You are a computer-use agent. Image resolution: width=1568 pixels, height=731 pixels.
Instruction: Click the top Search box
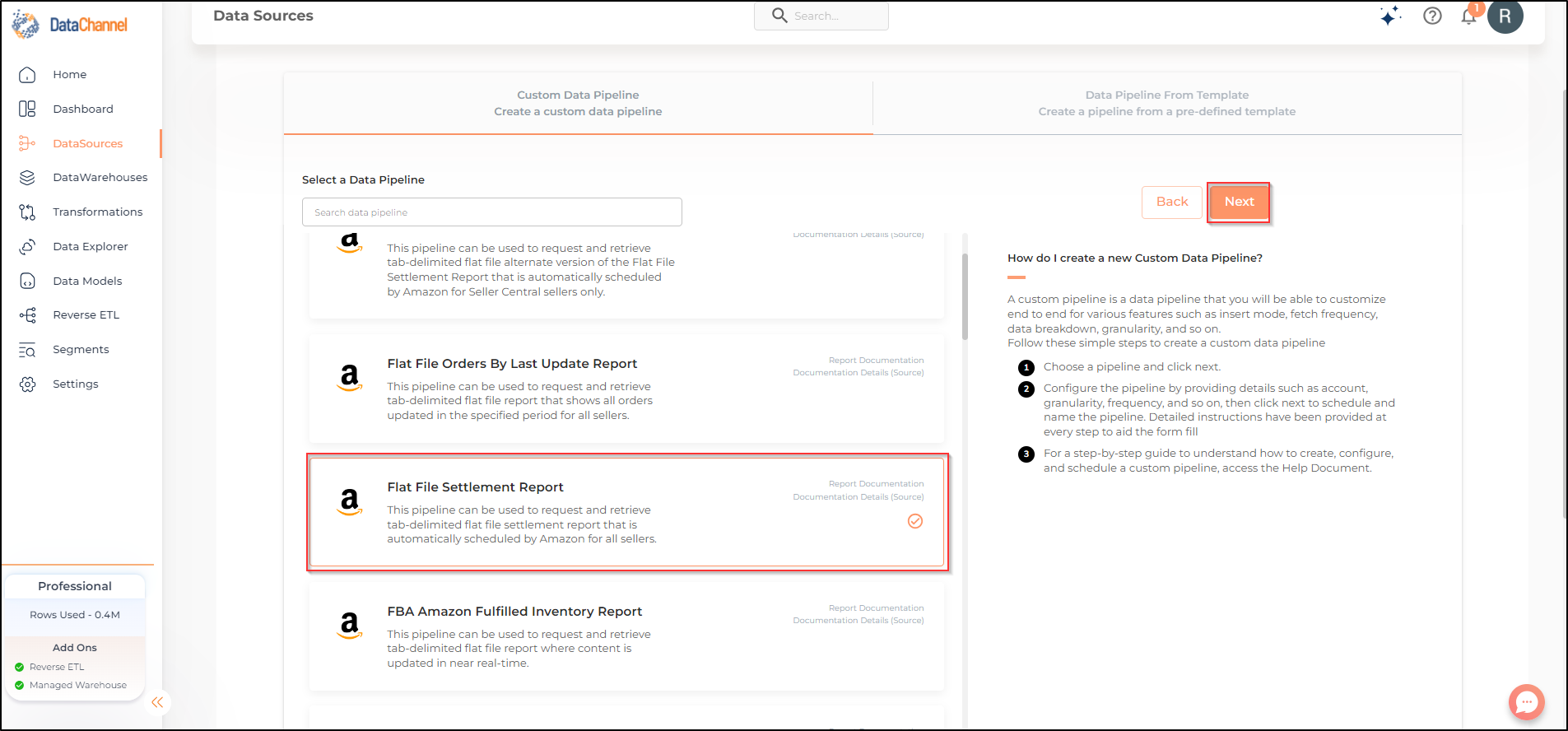(x=821, y=16)
